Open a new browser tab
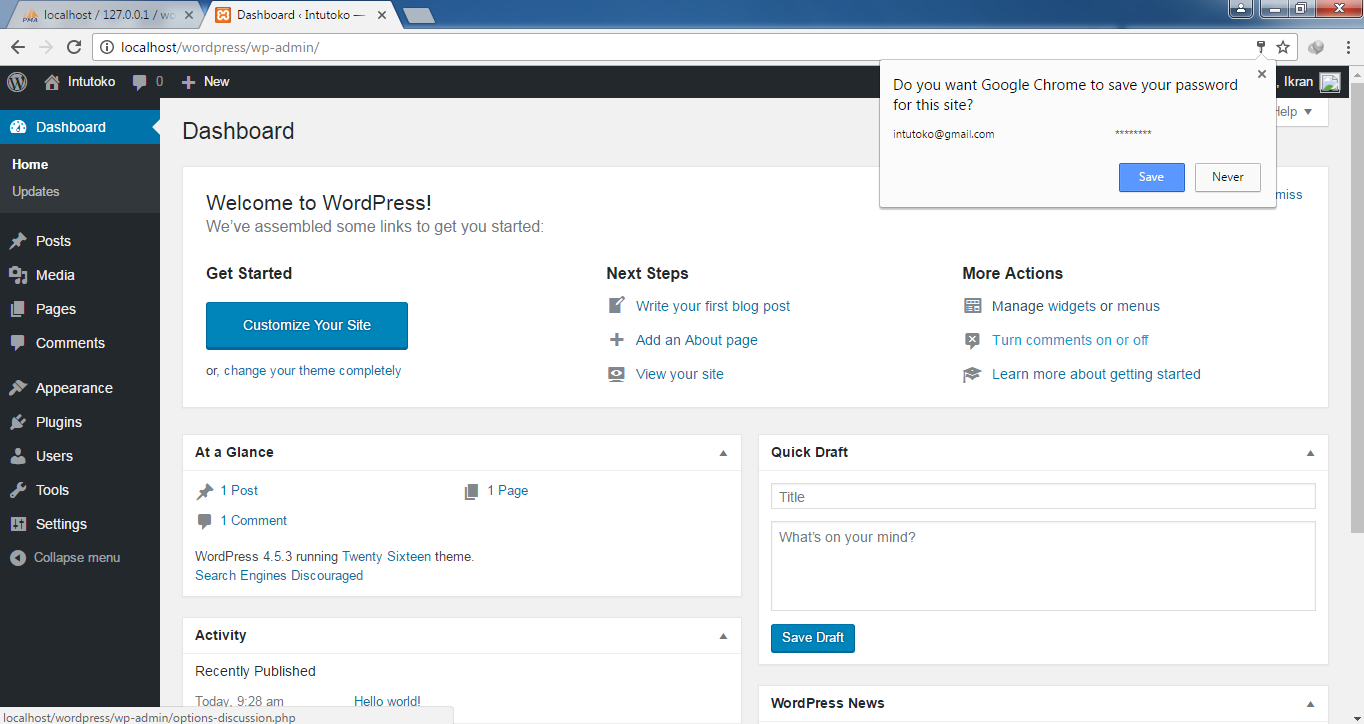The height and width of the screenshot is (724, 1364). [x=418, y=15]
